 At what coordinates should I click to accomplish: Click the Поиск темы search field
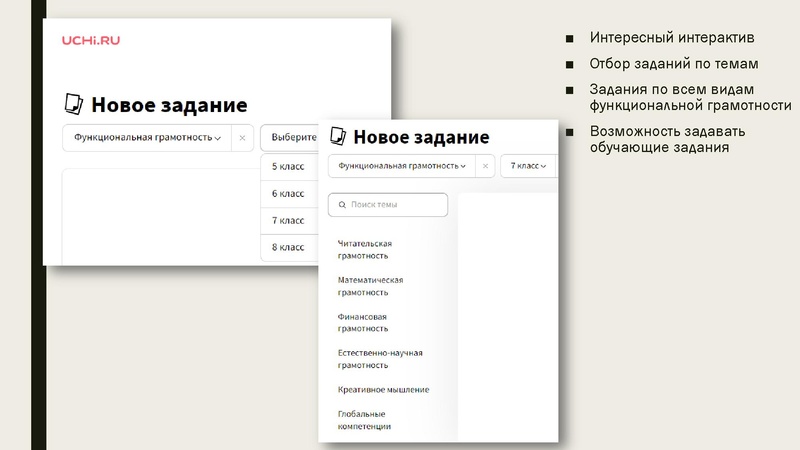(388, 205)
